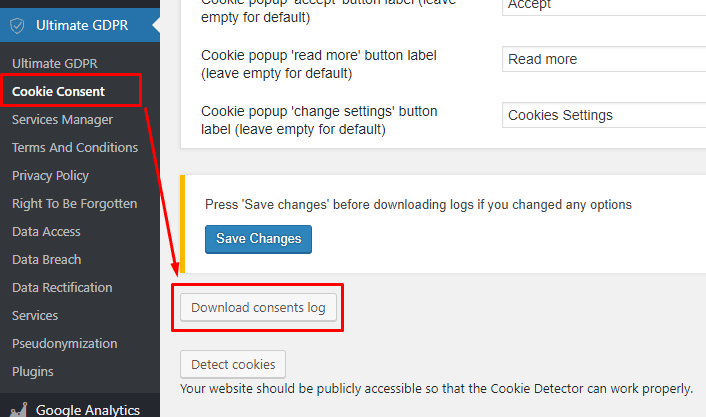Open the Privacy Policy settings page
706x417 pixels.
(50, 175)
